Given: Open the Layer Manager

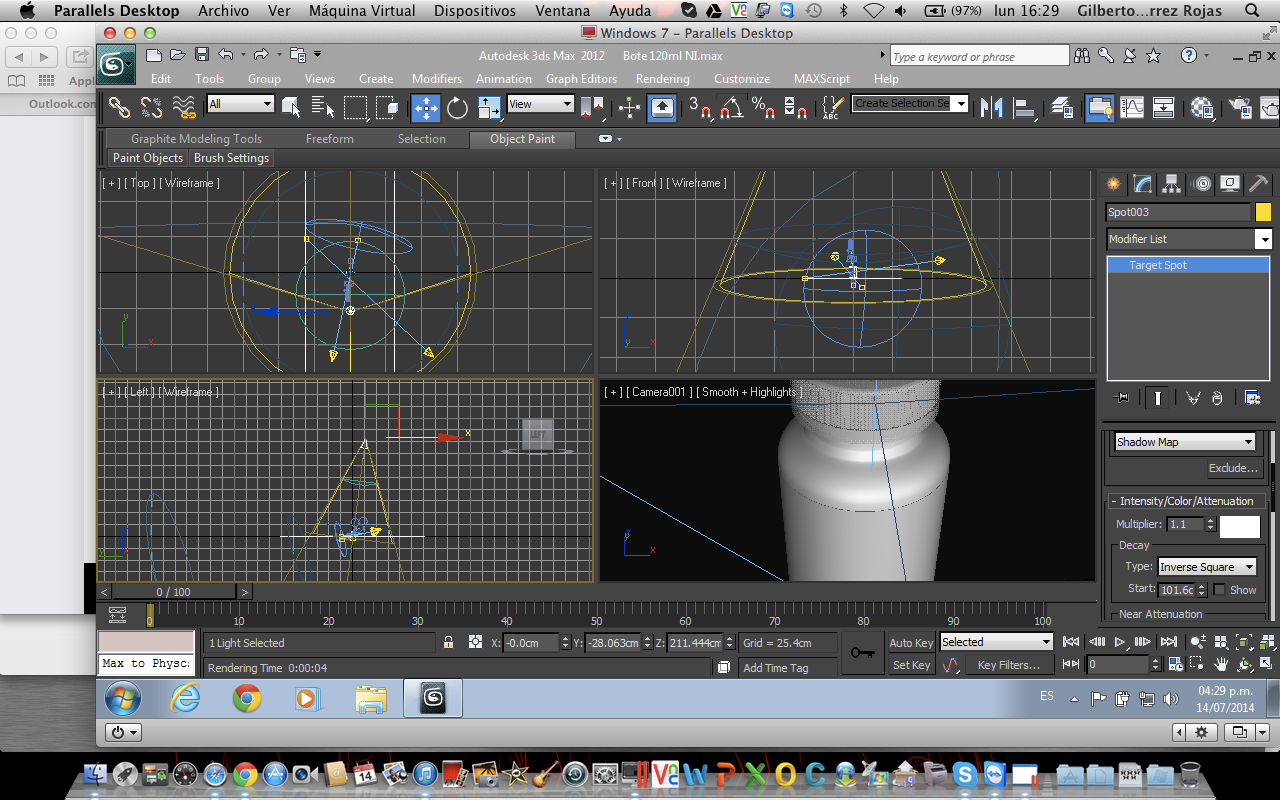Looking at the screenshot, I should (1062, 106).
